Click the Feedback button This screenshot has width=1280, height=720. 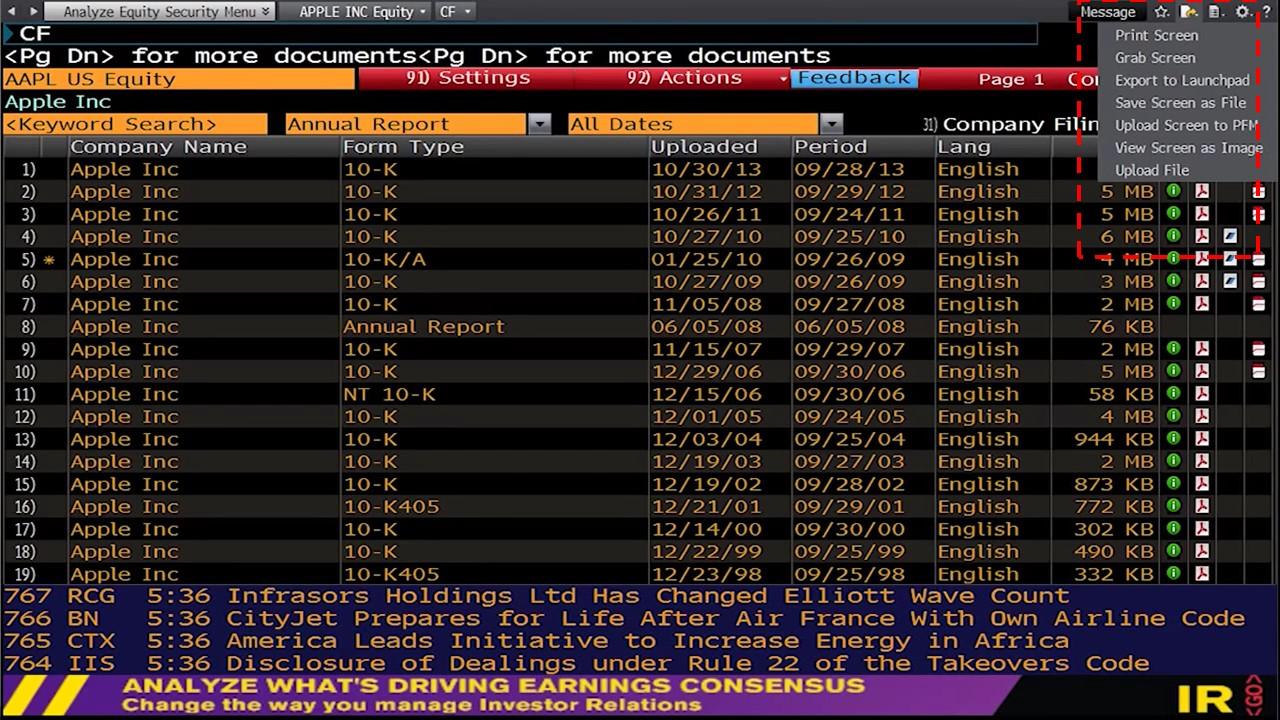(855, 77)
